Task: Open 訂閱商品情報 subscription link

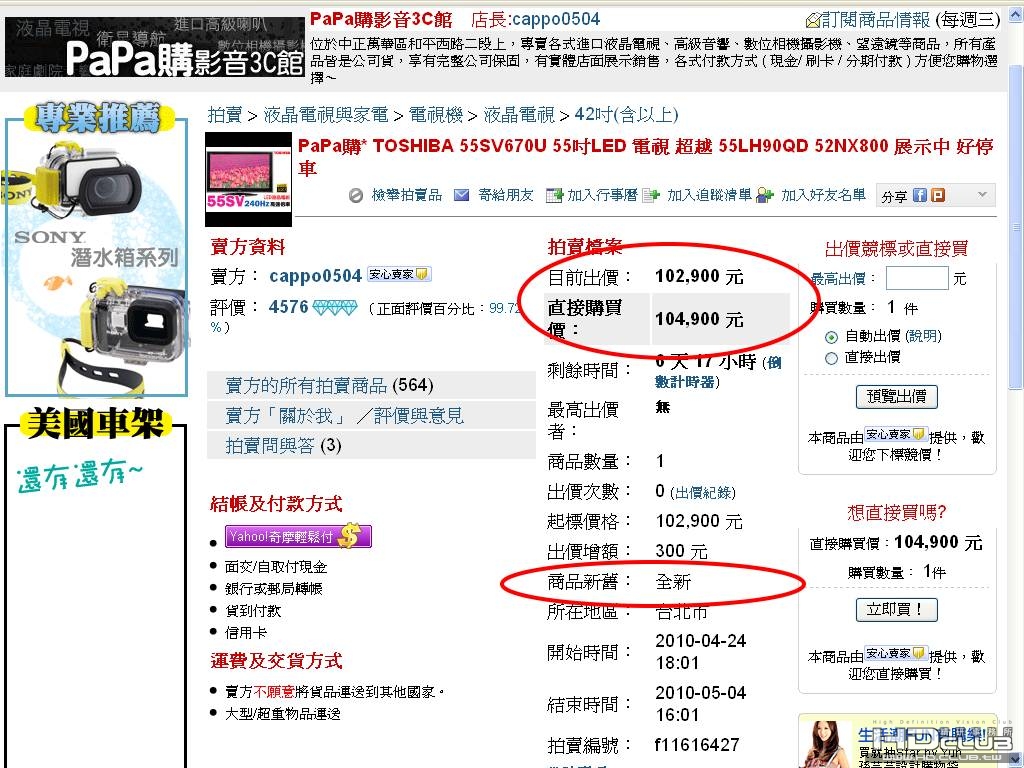Action: 875,20
